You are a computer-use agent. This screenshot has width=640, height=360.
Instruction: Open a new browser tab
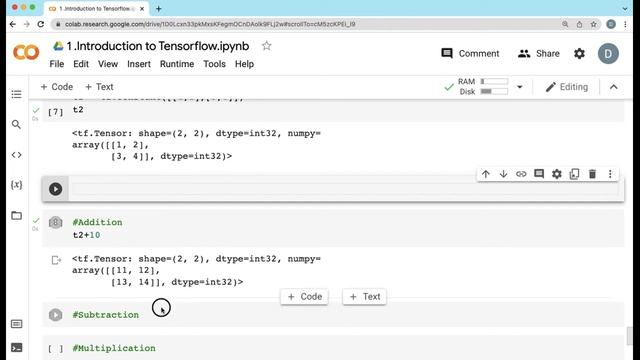click(x=159, y=9)
